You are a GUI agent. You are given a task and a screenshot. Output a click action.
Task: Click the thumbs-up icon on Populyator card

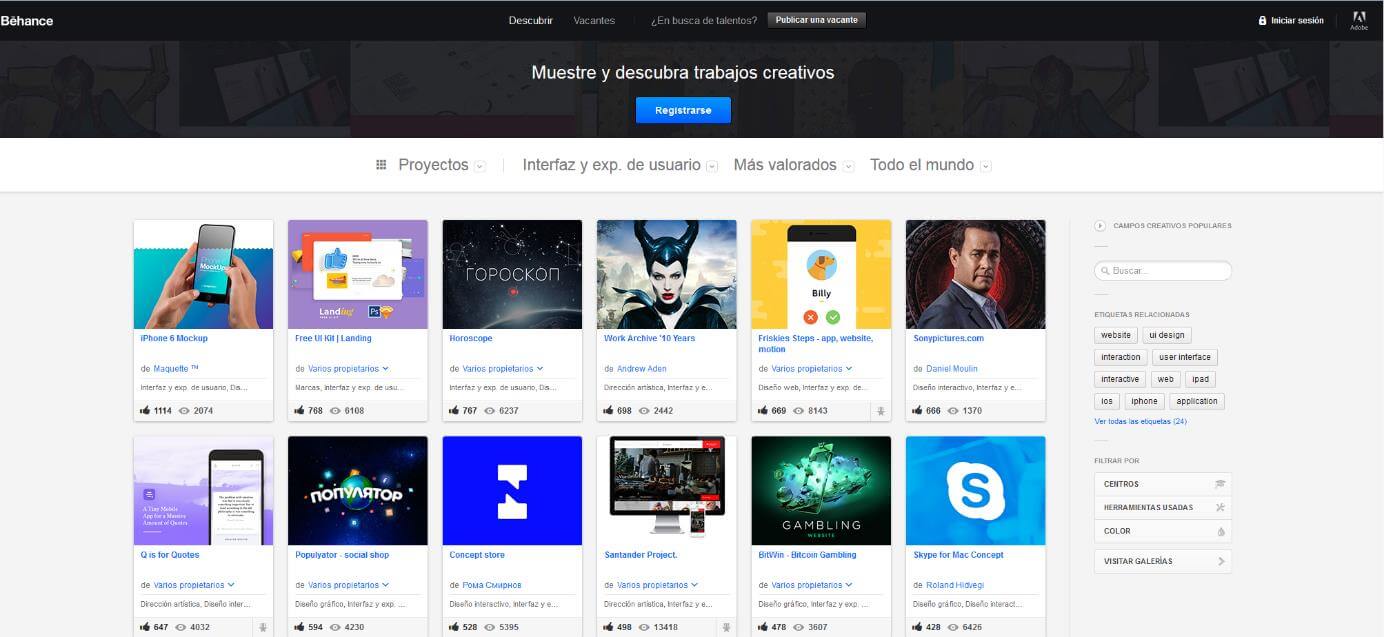300,627
